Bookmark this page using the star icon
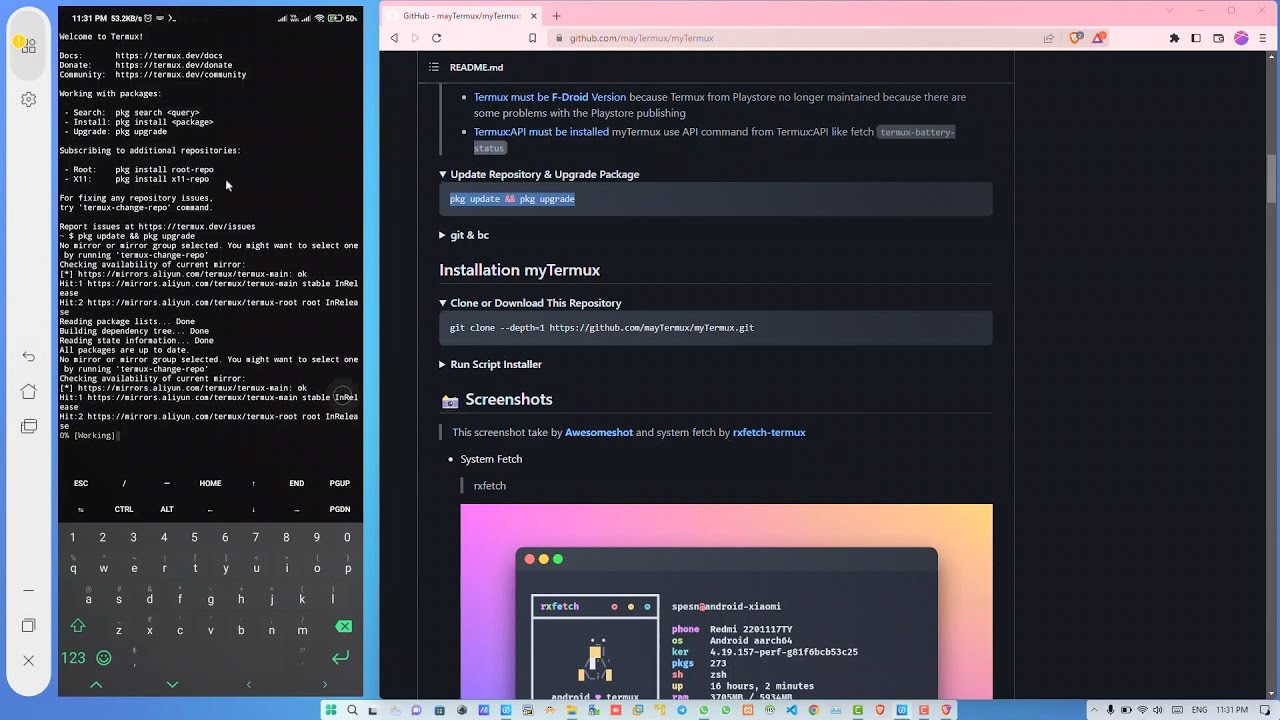 point(532,38)
